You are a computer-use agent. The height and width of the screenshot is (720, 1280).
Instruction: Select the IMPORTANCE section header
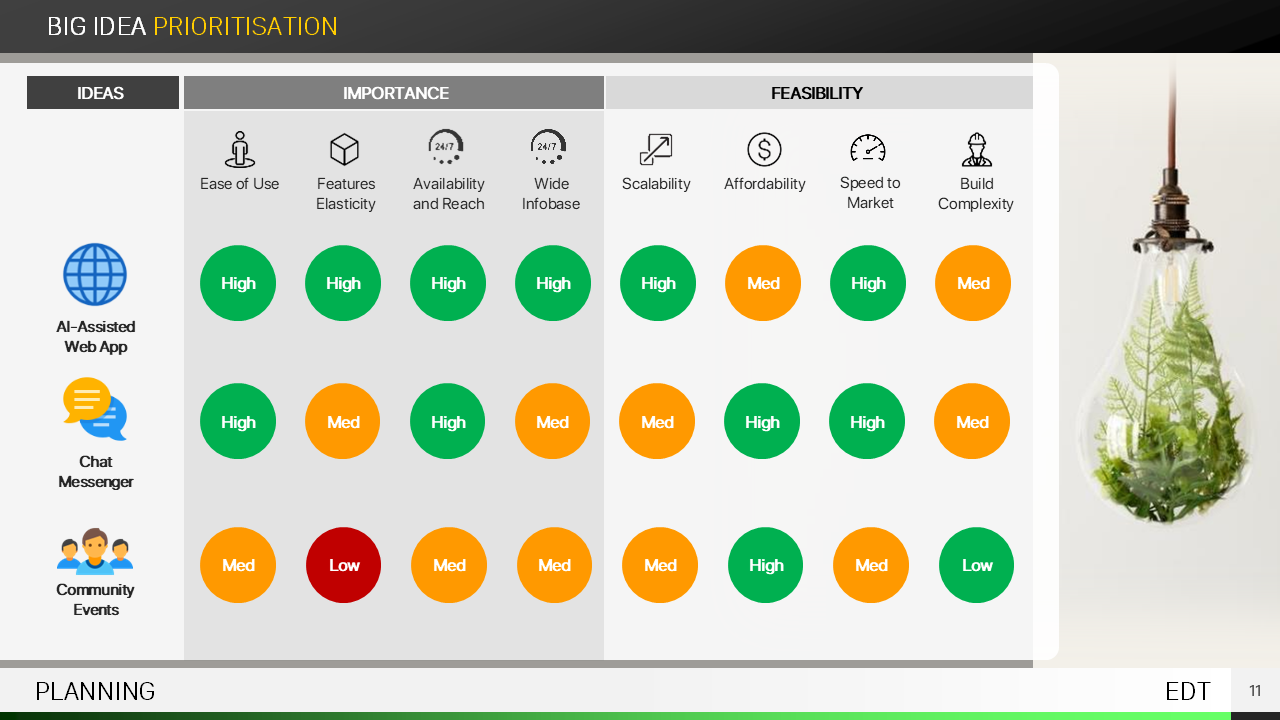coord(395,93)
